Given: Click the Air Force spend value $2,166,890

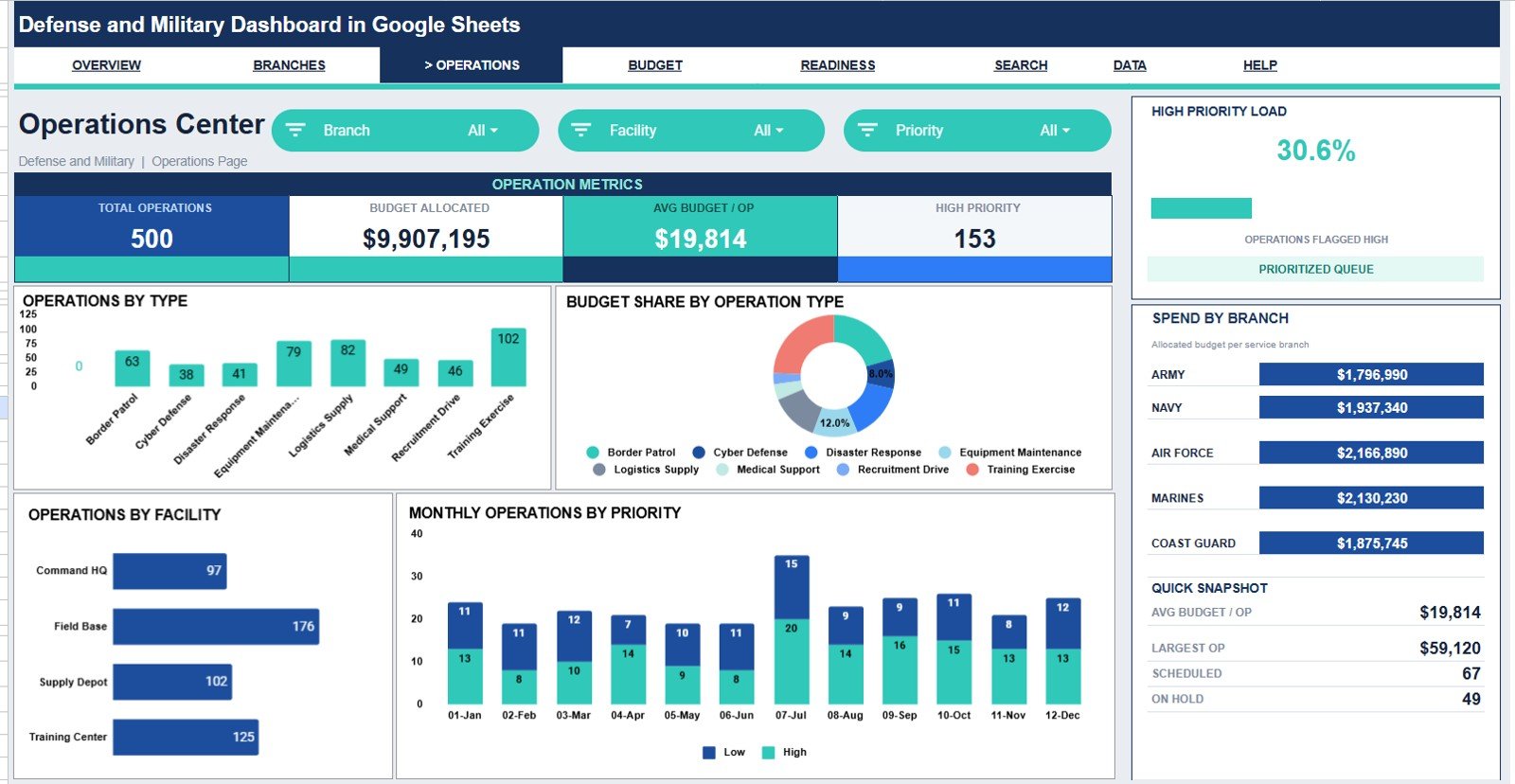Looking at the screenshot, I should [1371, 453].
